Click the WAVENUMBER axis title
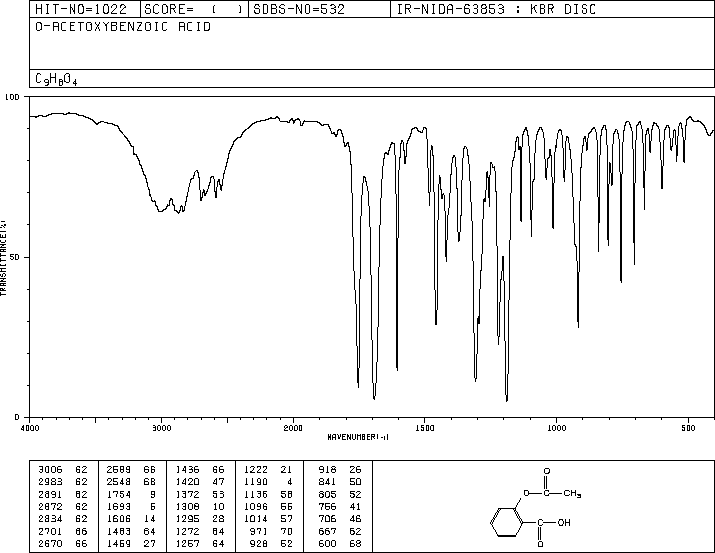Image resolution: width=715 pixels, height=553 pixels. [x=358, y=437]
